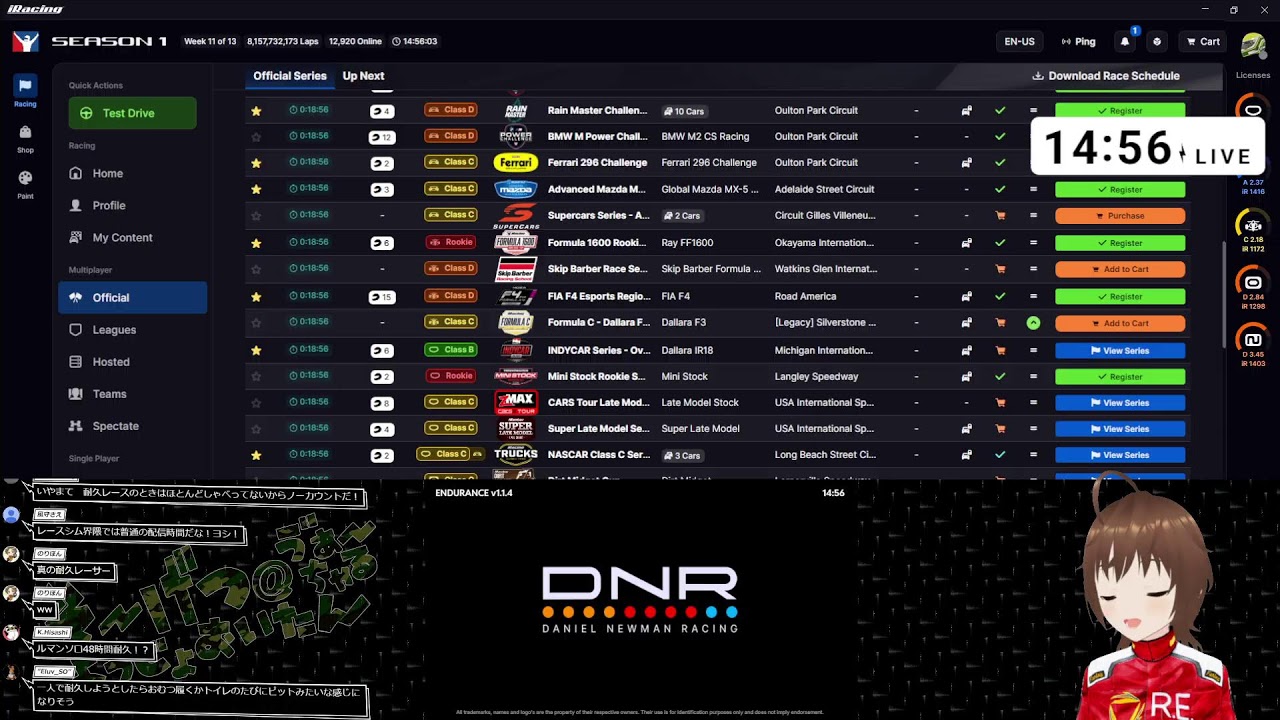Click the Supercars series logo

pos(516,216)
